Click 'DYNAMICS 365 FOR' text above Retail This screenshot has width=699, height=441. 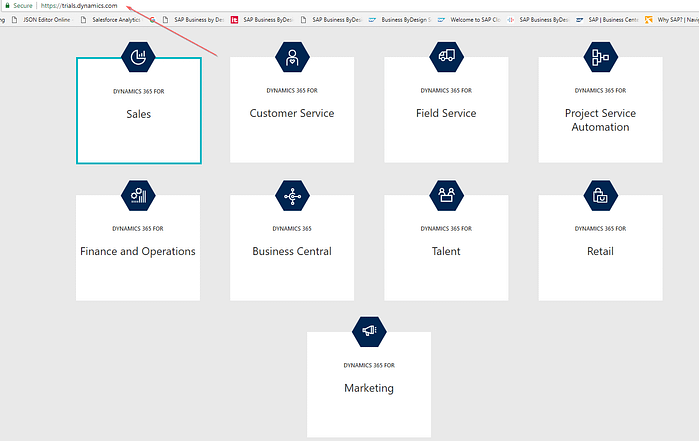(600, 228)
